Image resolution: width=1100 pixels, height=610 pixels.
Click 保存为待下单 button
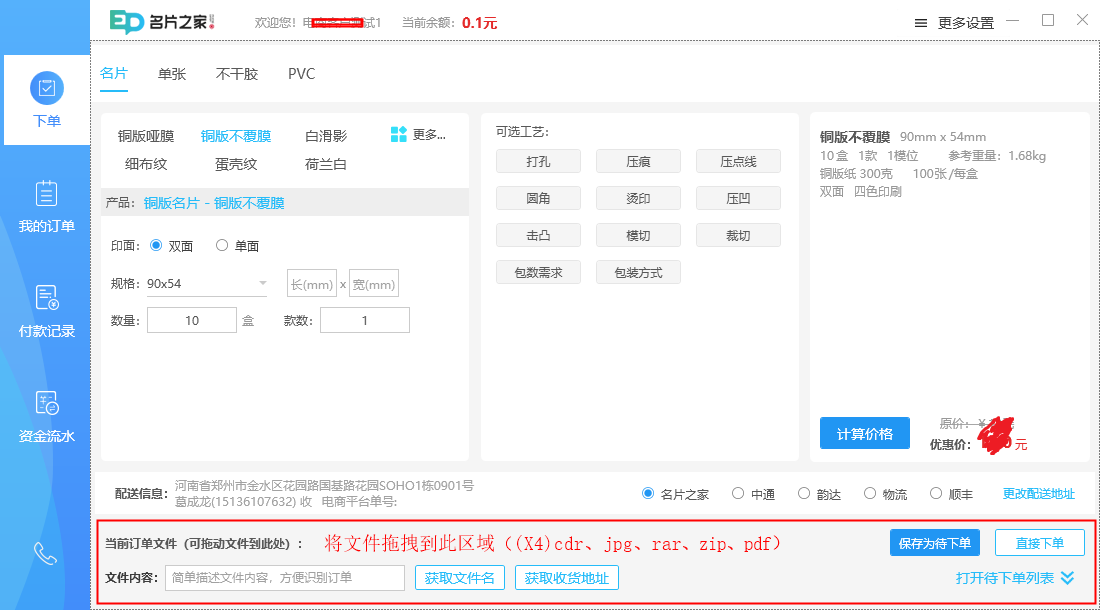pyautogui.click(x=934, y=543)
